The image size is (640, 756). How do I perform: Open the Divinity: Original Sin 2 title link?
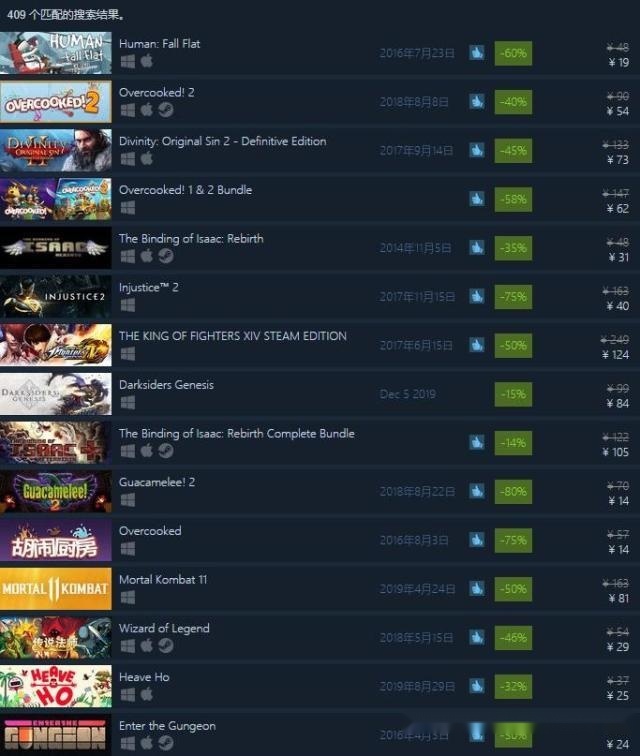point(222,141)
